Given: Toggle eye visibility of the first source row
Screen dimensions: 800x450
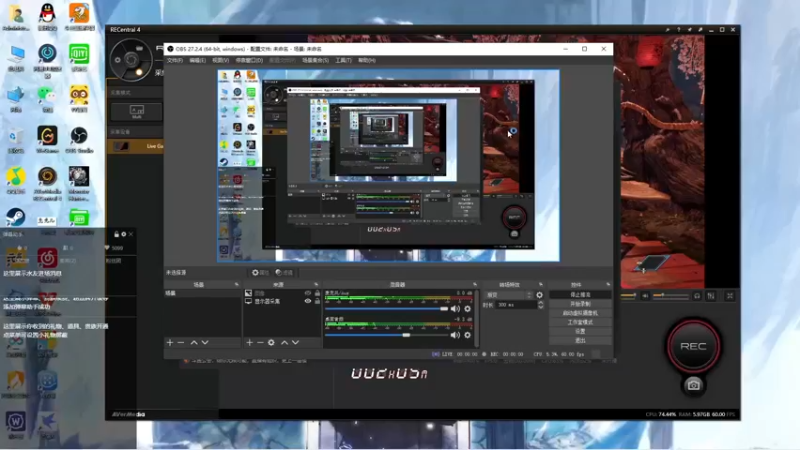Looking at the screenshot, I should (308, 293).
